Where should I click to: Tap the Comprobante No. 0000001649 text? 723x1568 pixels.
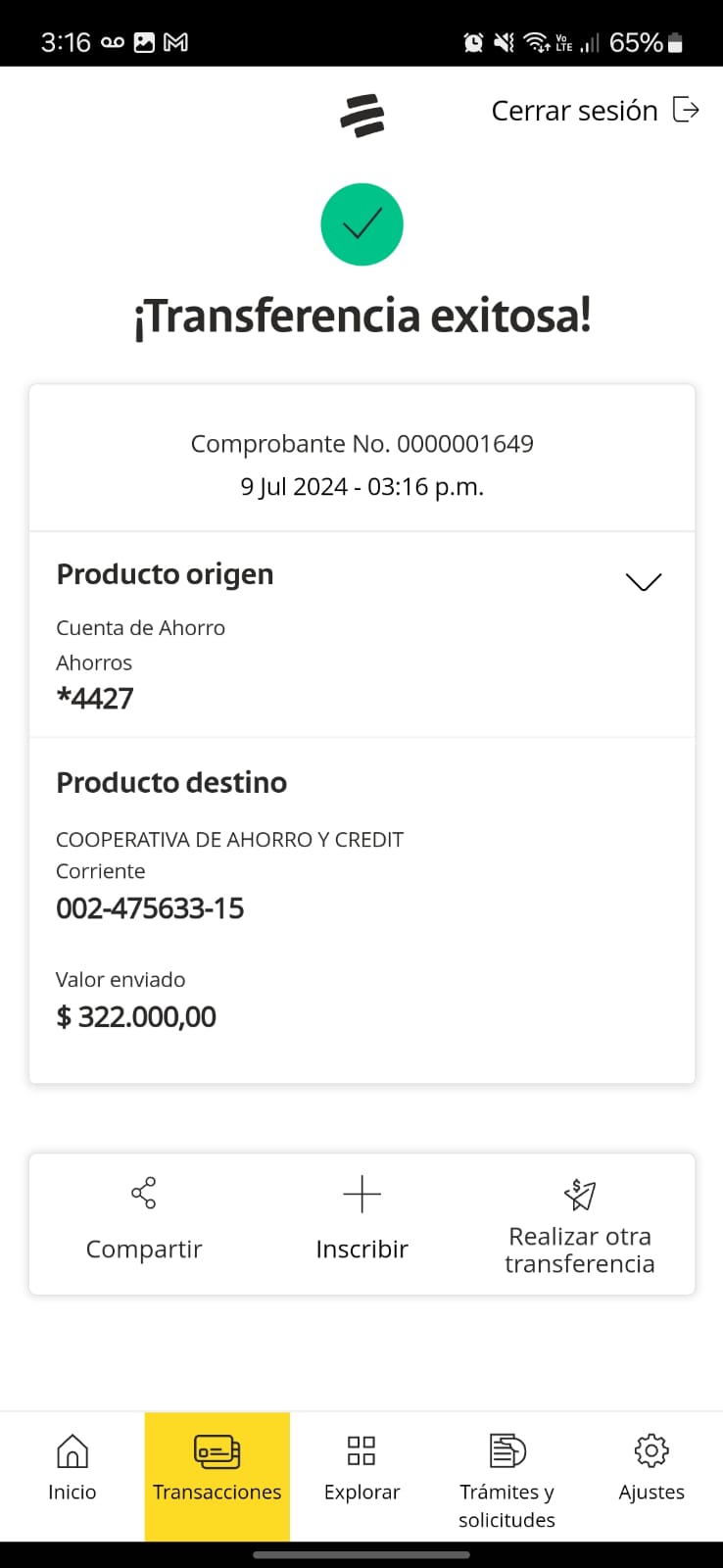point(361,444)
